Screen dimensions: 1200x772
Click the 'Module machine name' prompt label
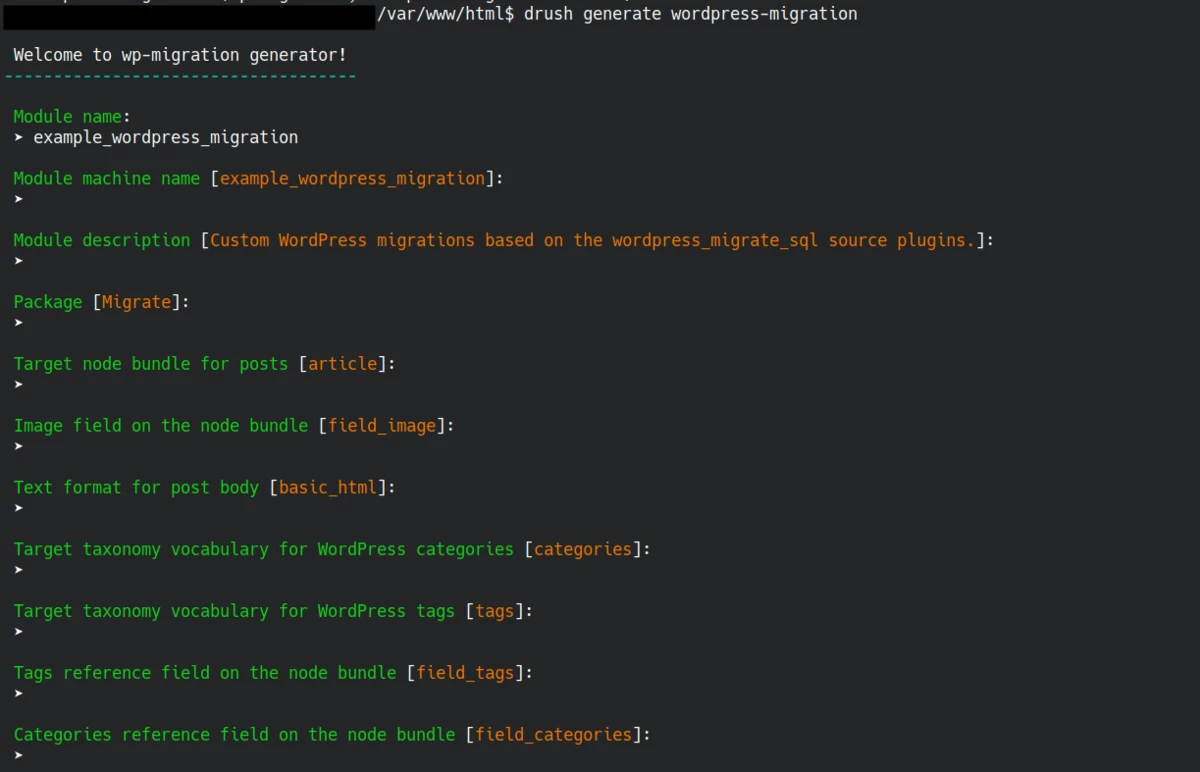pos(107,178)
